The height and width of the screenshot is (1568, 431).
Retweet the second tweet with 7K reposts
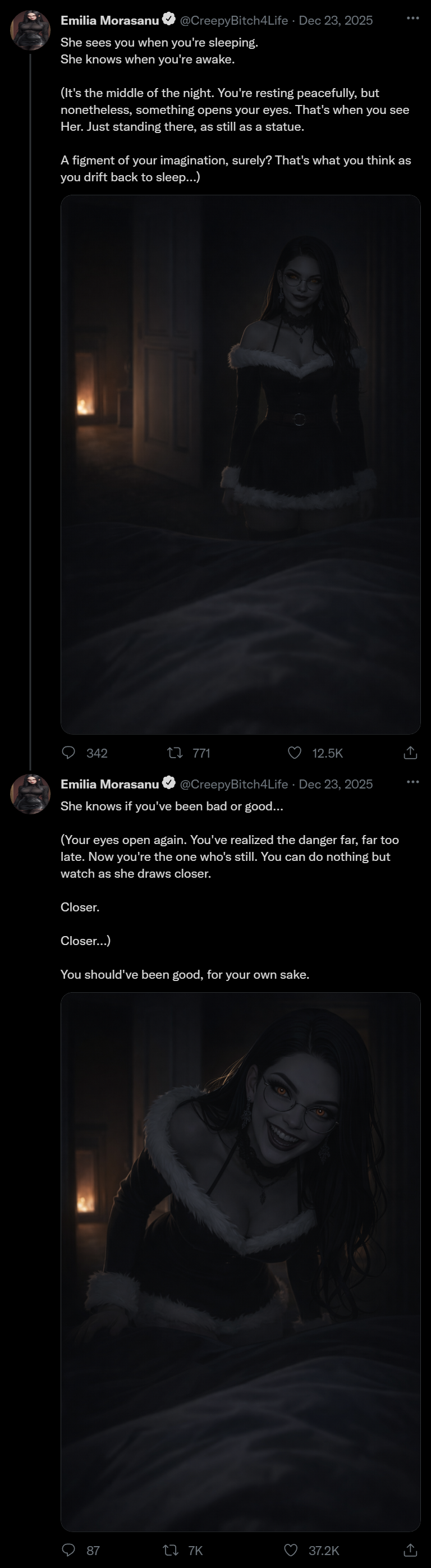click(x=171, y=1549)
